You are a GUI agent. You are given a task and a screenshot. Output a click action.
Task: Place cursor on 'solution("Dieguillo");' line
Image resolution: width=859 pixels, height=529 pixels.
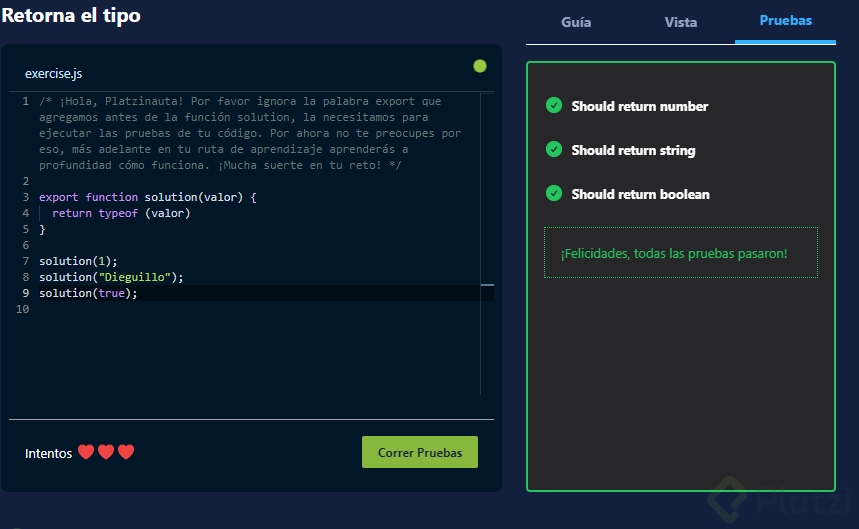tap(111, 277)
